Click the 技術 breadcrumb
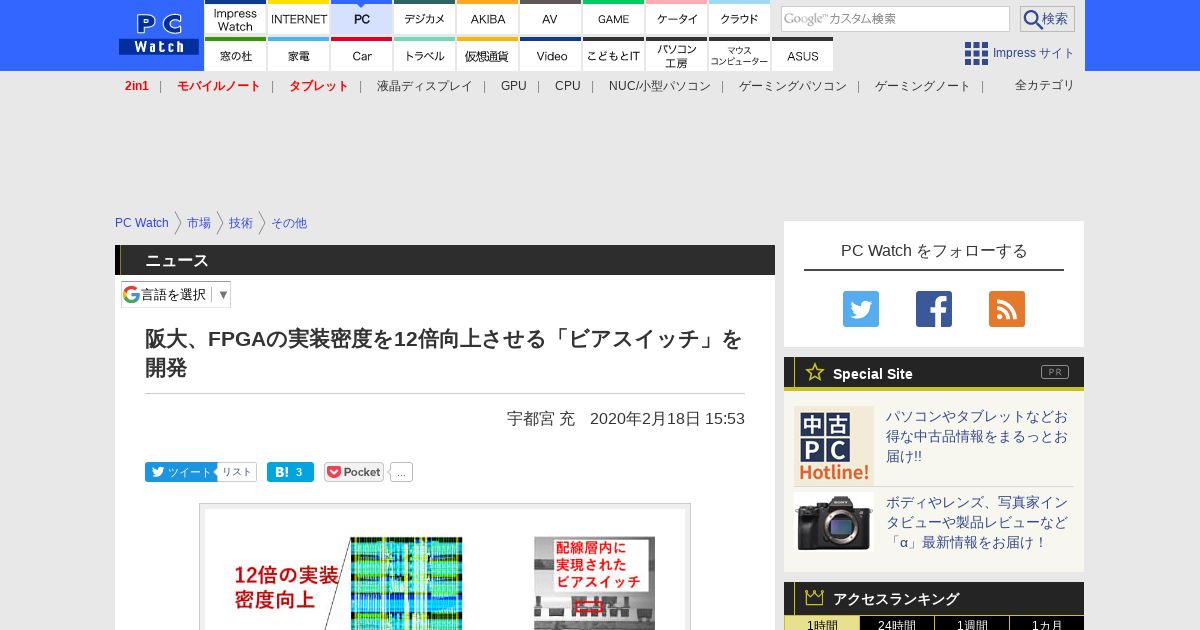The height and width of the screenshot is (630, 1200). click(241, 223)
